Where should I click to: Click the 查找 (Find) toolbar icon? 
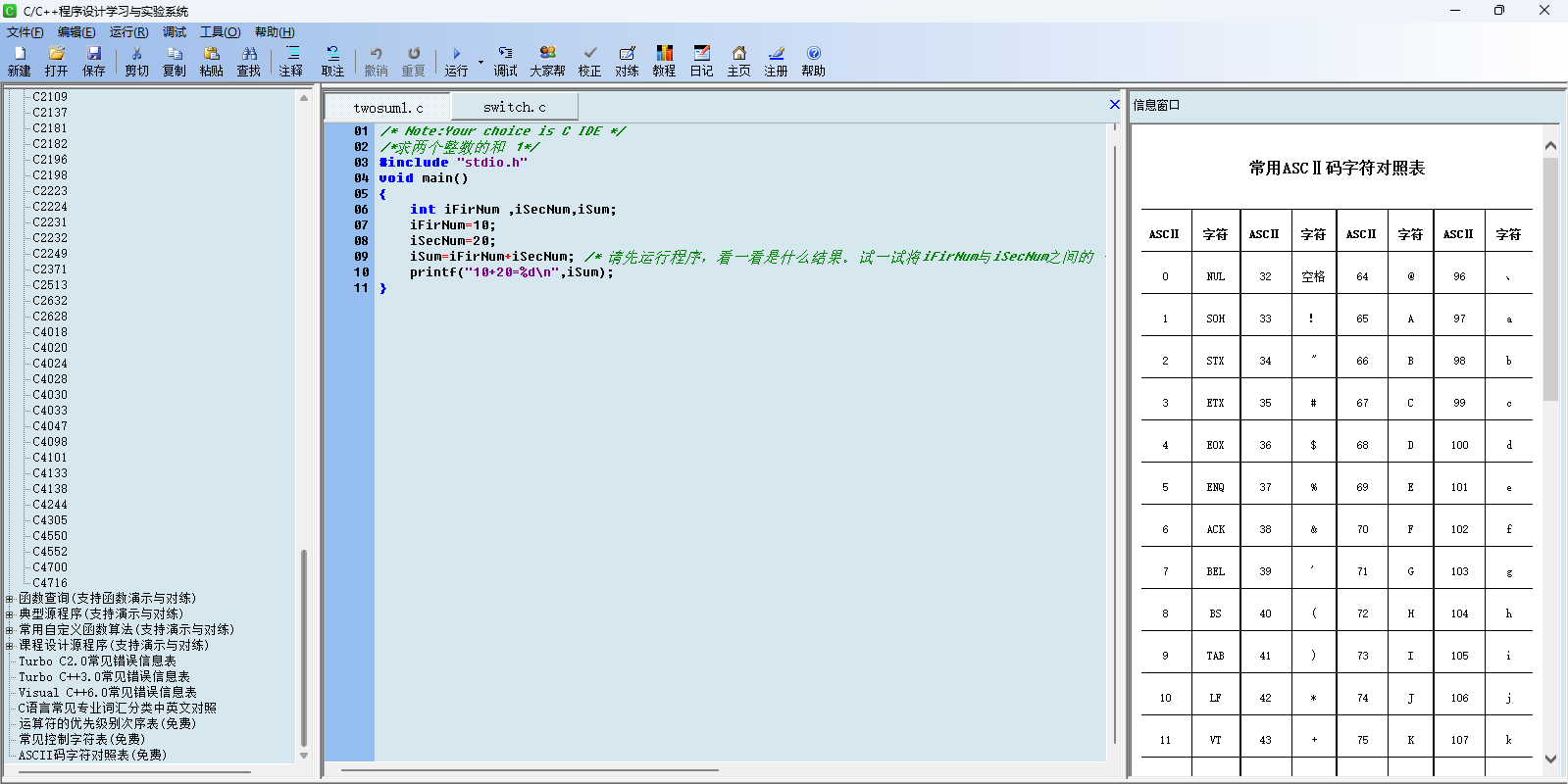[249, 60]
